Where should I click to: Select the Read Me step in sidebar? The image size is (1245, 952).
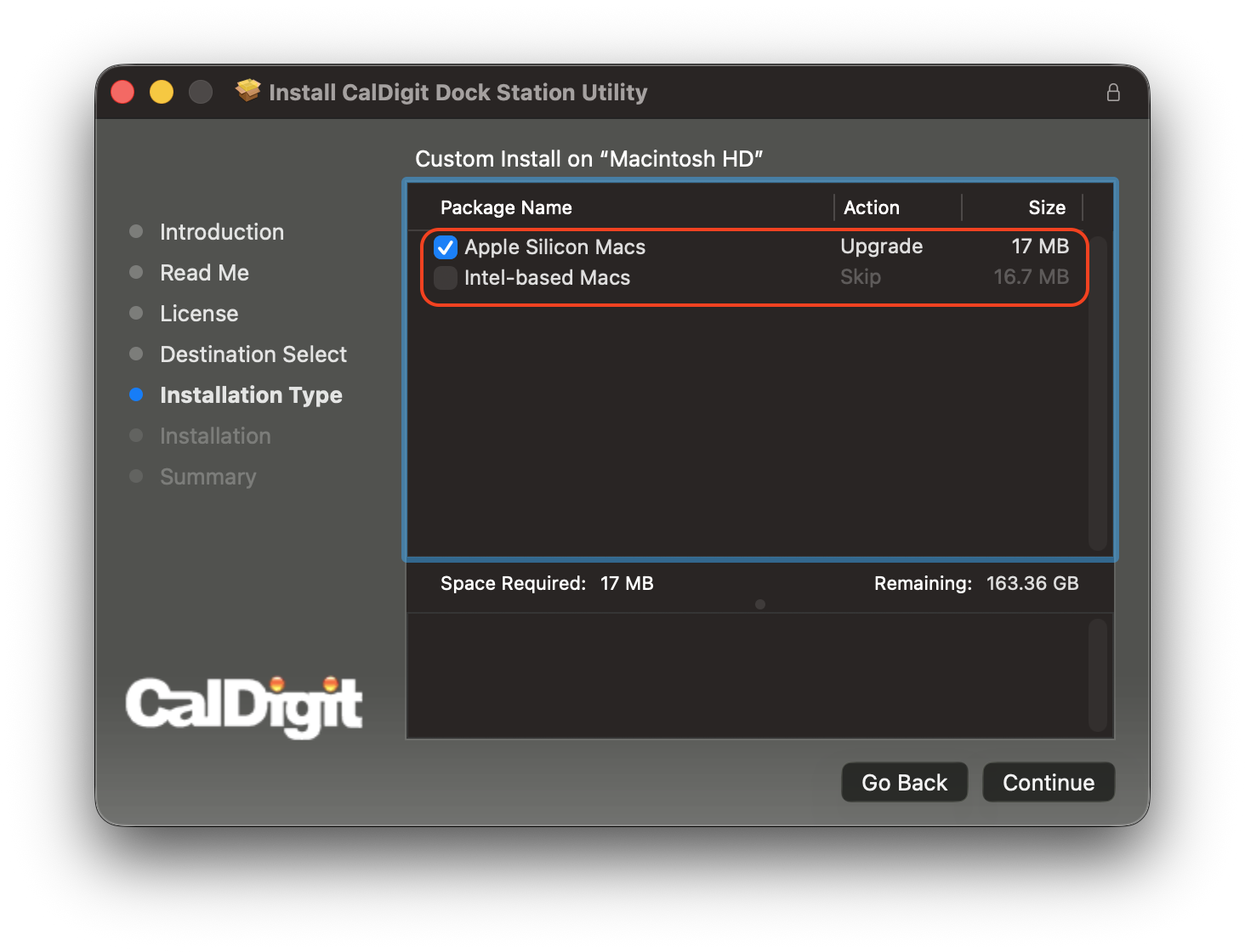204,272
